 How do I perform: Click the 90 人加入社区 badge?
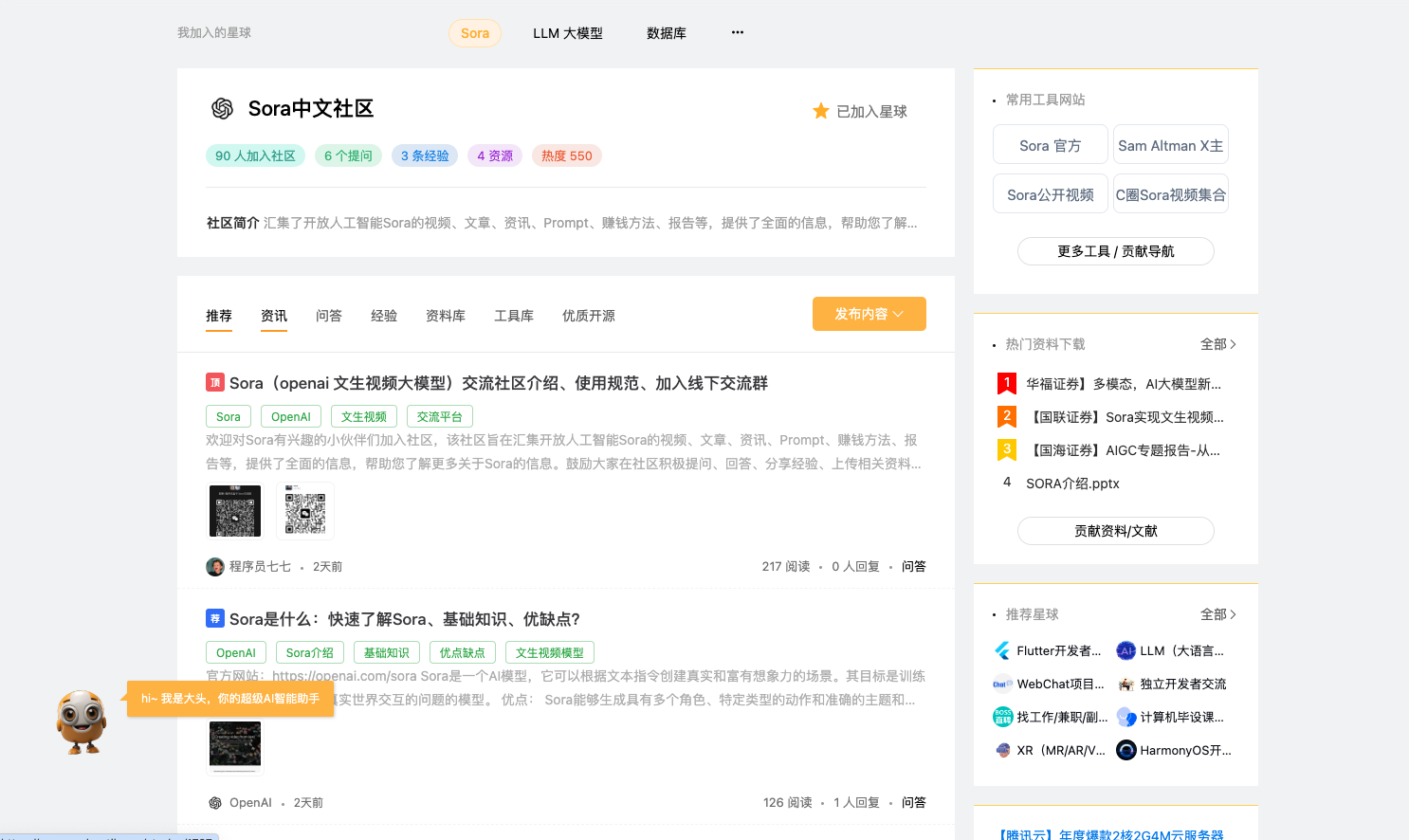click(x=255, y=155)
